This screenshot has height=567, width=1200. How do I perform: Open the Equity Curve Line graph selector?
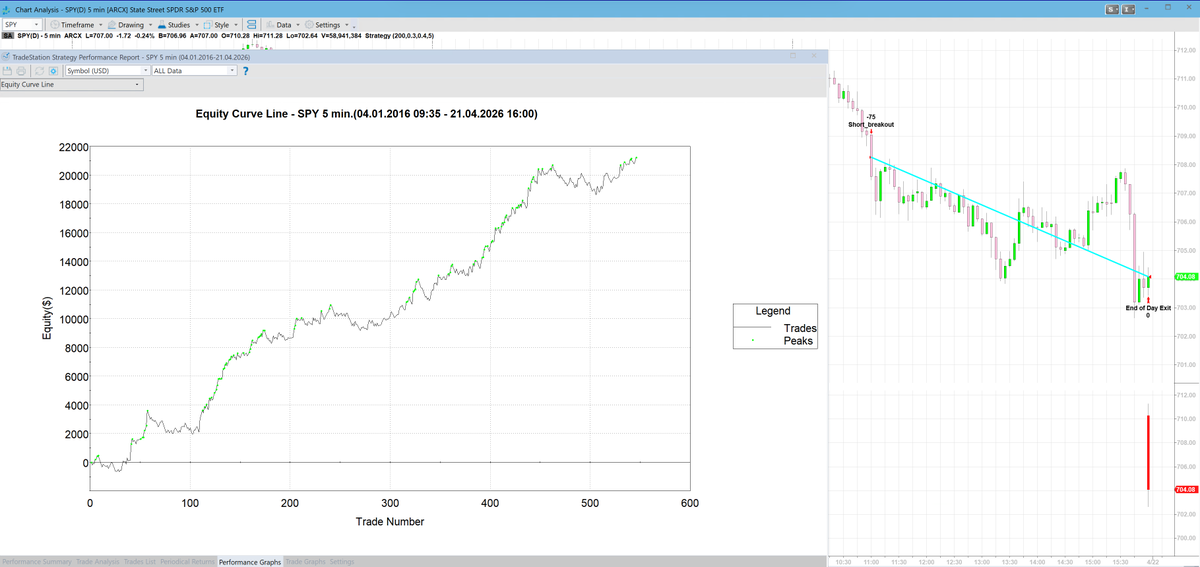pyautogui.click(x=71, y=85)
